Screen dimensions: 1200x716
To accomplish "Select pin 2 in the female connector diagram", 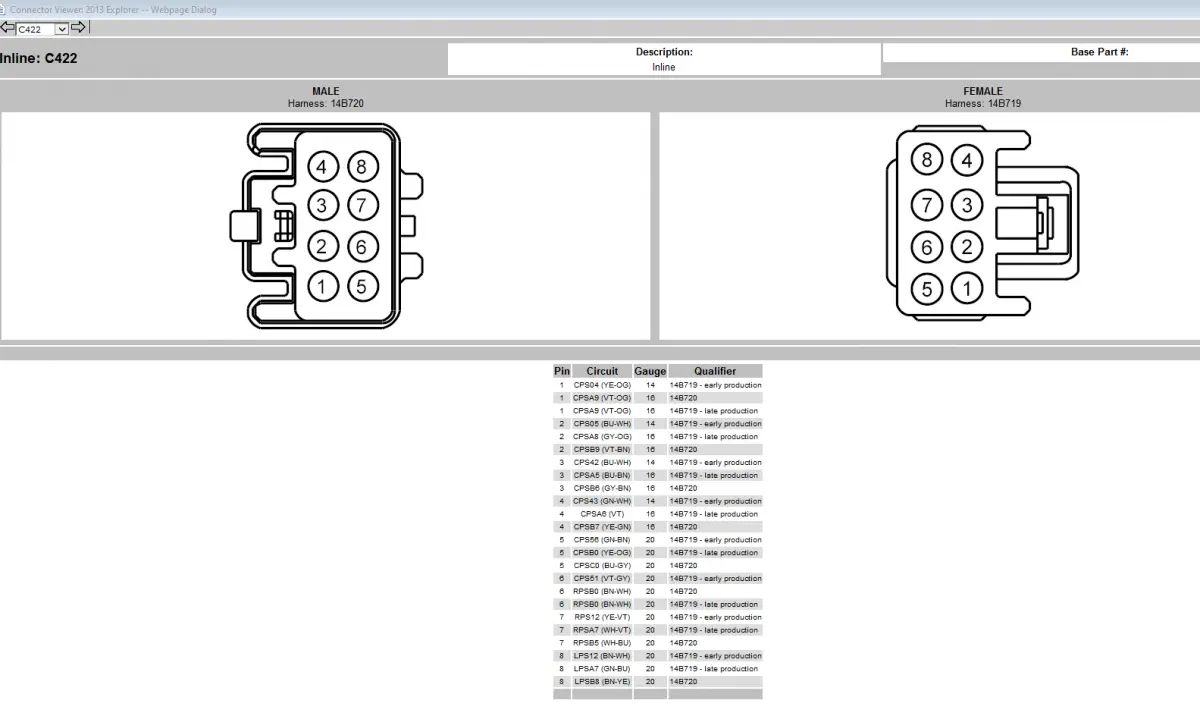I will tap(966, 247).
